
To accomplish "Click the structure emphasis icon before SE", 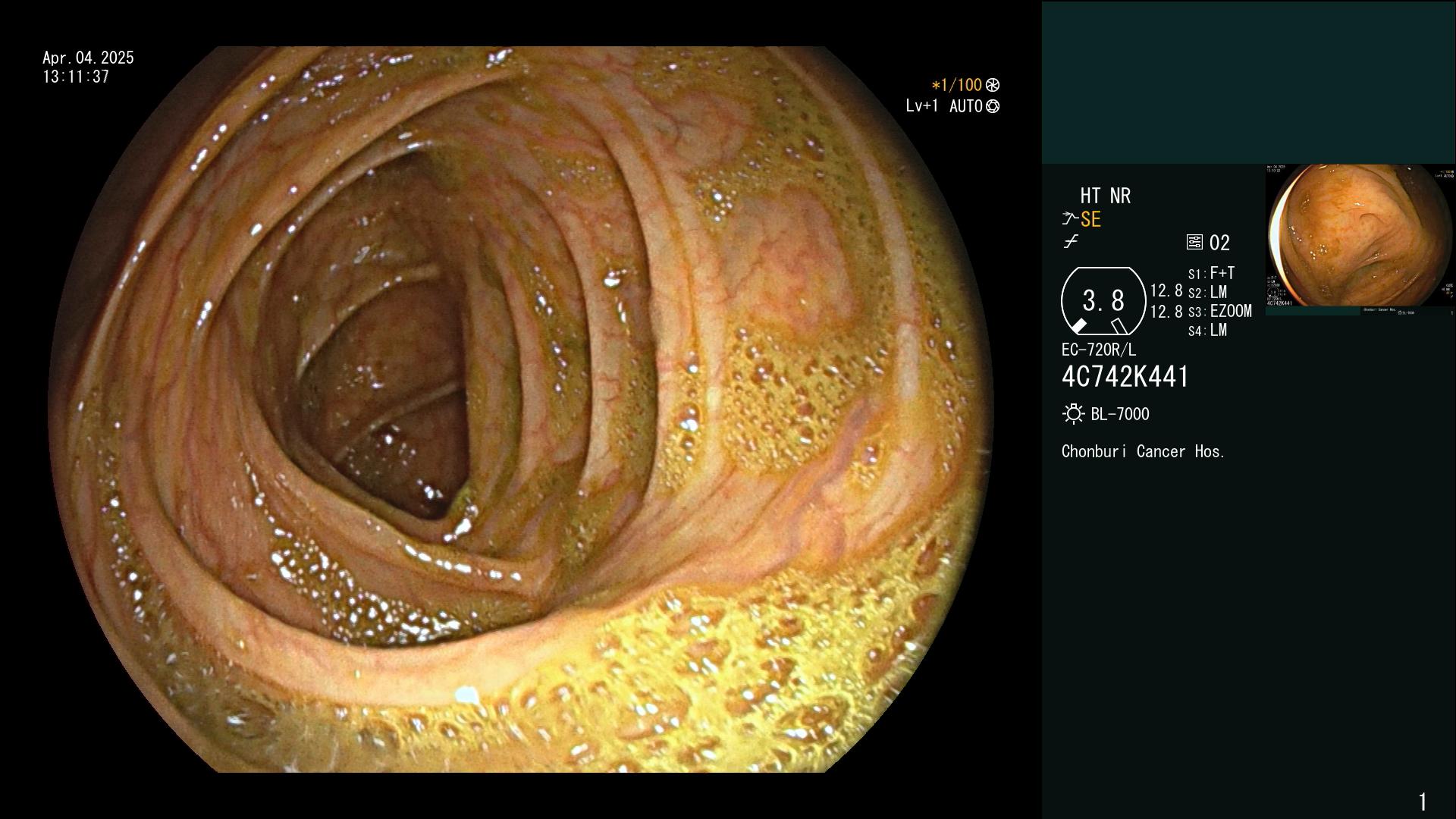I will pyautogui.click(x=1070, y=219).
